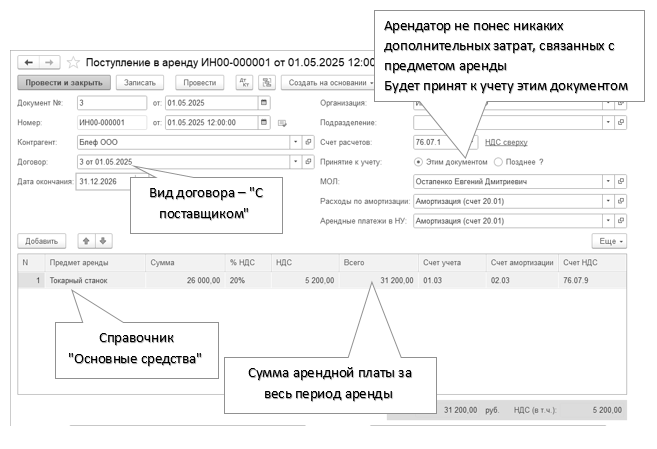Open the НДС сверху link
The image size is (657, 449).
[506, 142]
